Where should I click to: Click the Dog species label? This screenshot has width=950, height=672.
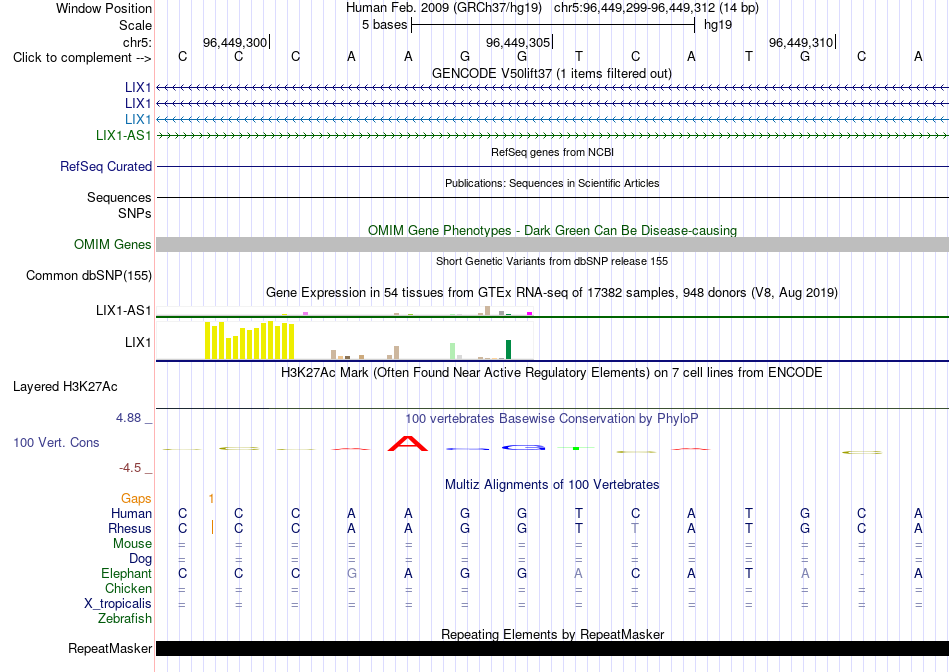[140, 559]
